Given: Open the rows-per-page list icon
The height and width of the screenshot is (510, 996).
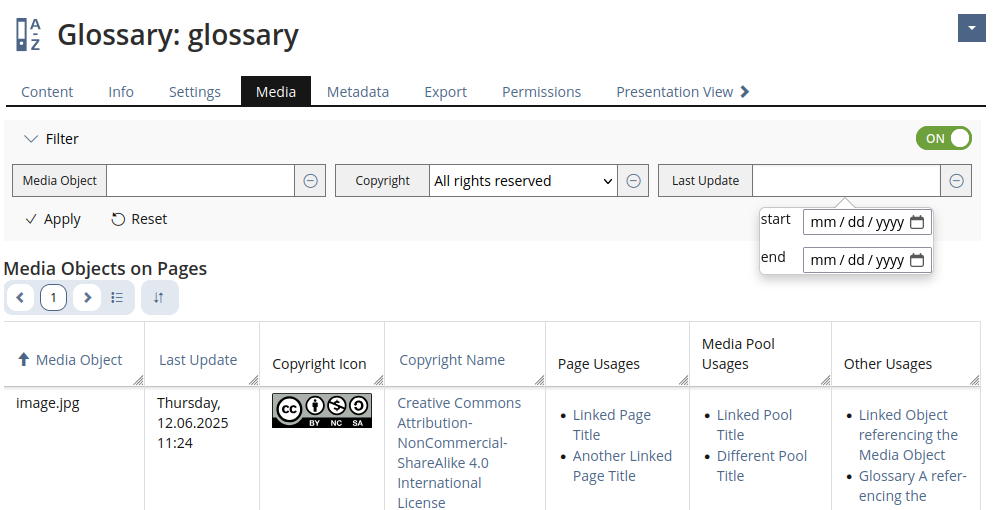Looking at the screenshot, I should coord(117,297).
